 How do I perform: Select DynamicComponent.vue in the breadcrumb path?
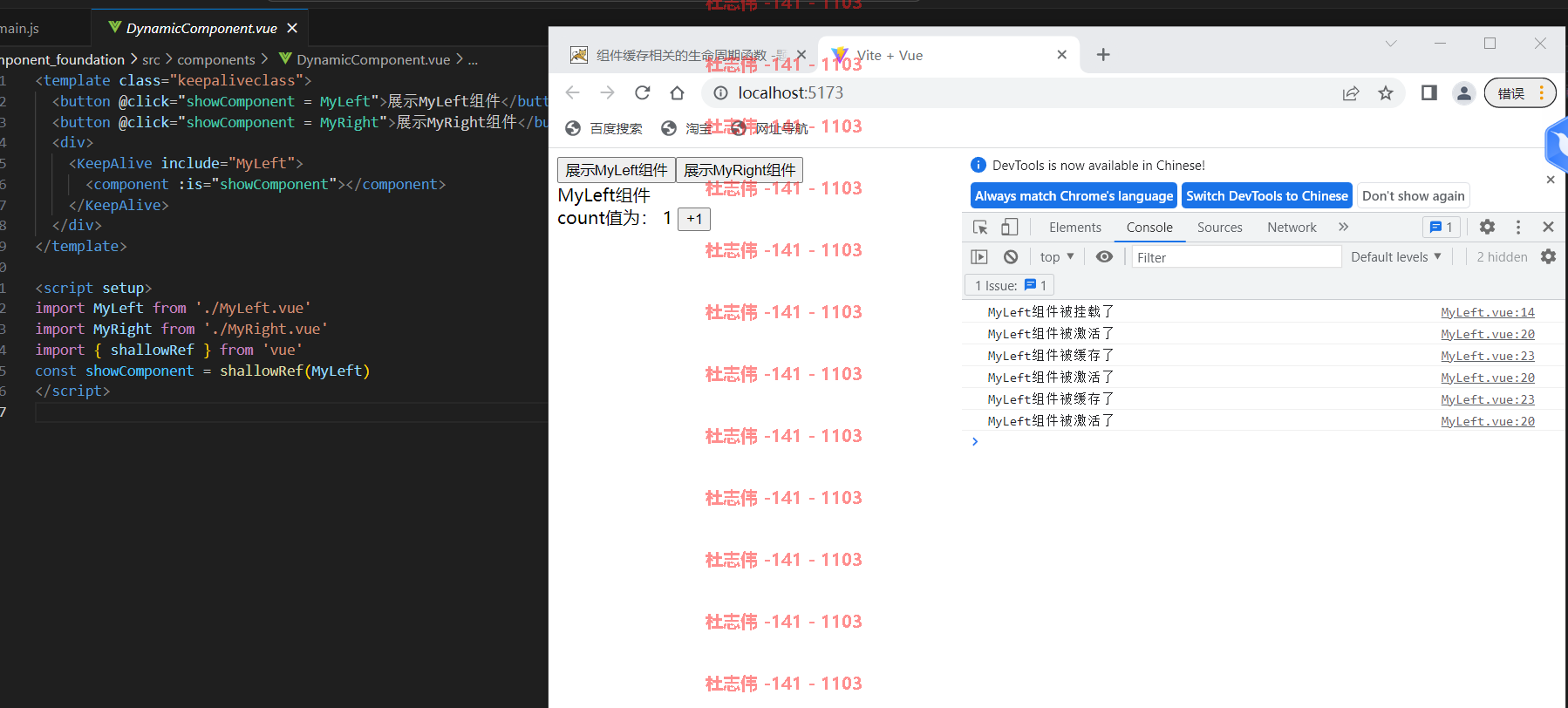(x=373, y=59)
